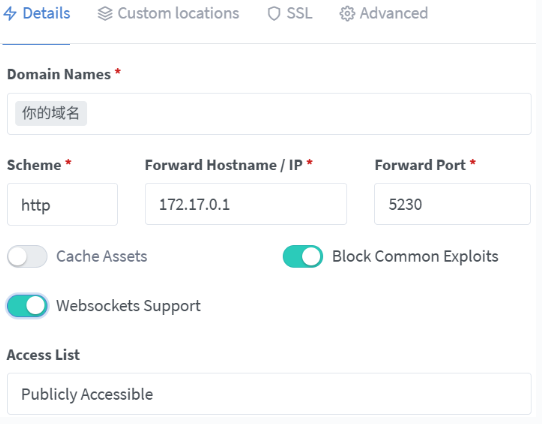Viewport: 542px width, 424px height.
Task: Click the Cache Assets label text
Action: (102, 256)
